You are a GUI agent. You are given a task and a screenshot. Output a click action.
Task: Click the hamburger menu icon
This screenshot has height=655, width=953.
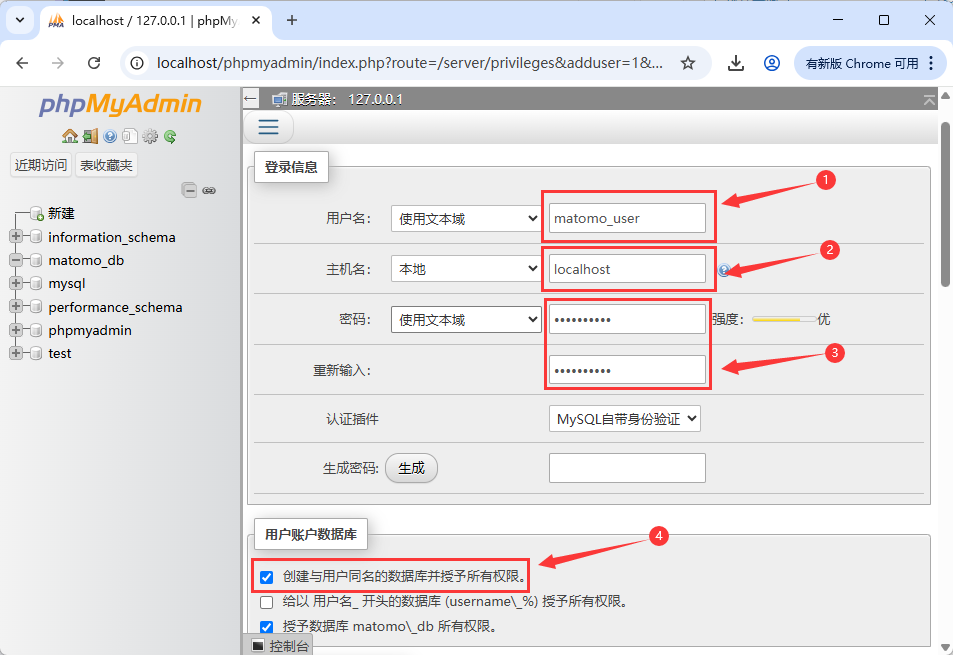[269, 127]
